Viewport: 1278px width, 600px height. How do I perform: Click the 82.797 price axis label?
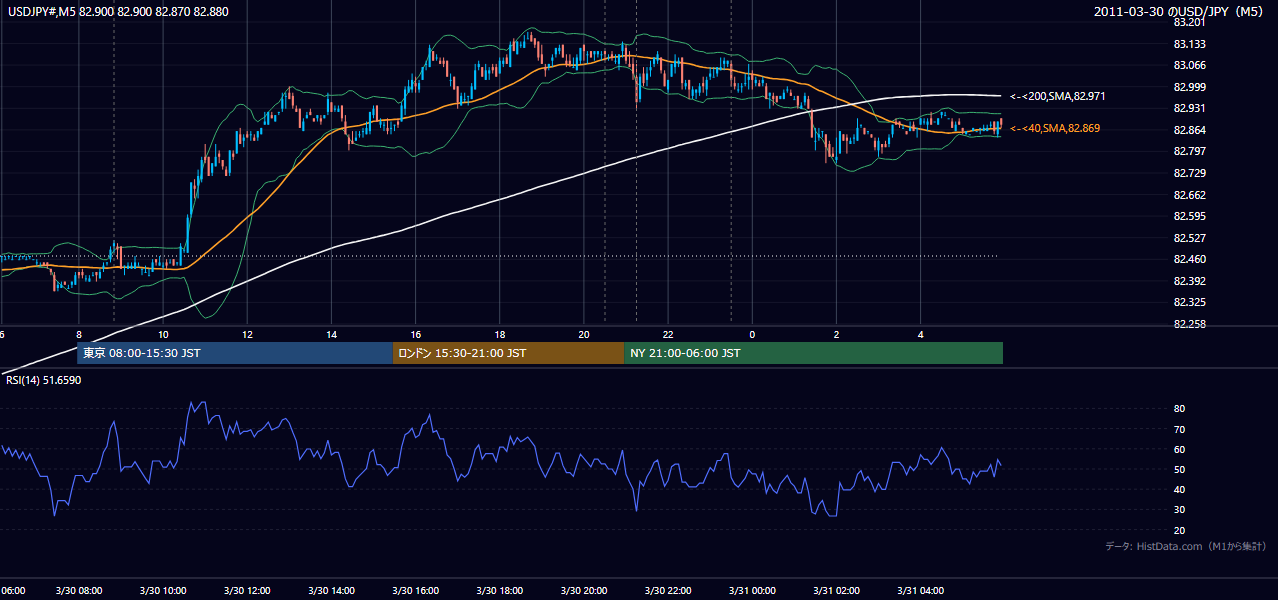point(1188,151)
